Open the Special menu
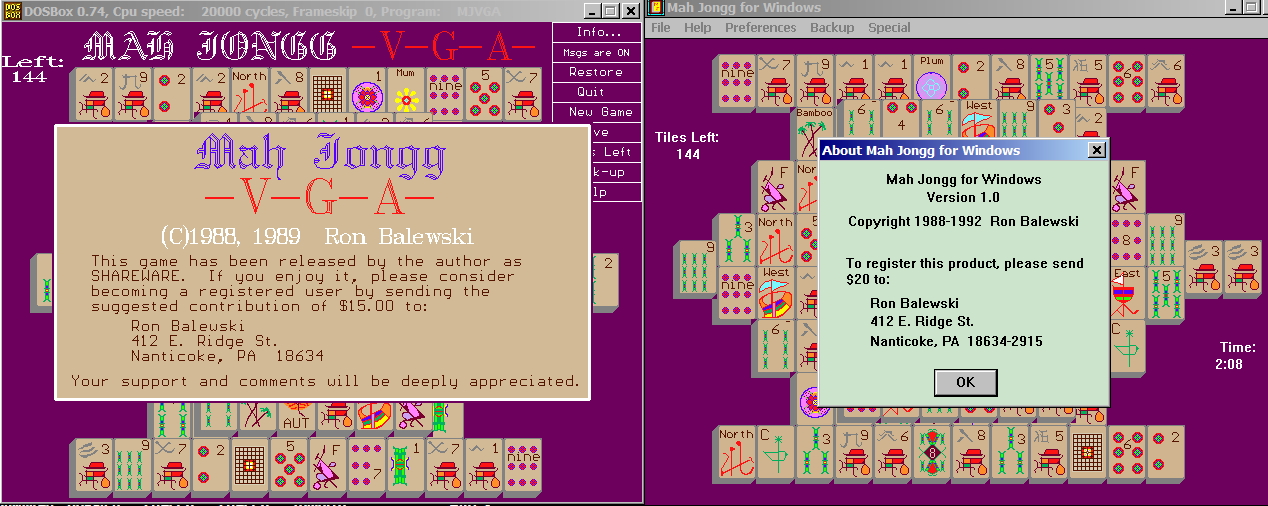The height and width of the screenshot is (506, 1268). click(x=889, y=28)
